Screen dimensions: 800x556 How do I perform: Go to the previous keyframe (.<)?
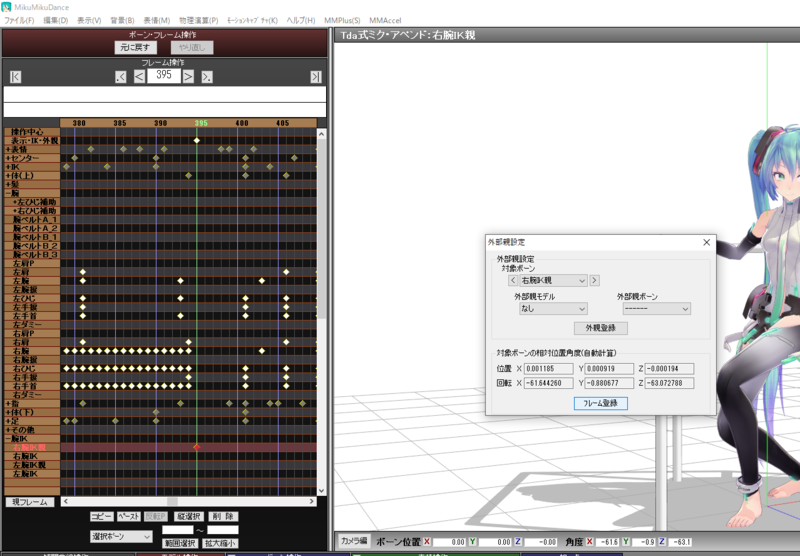coord(120,77)
